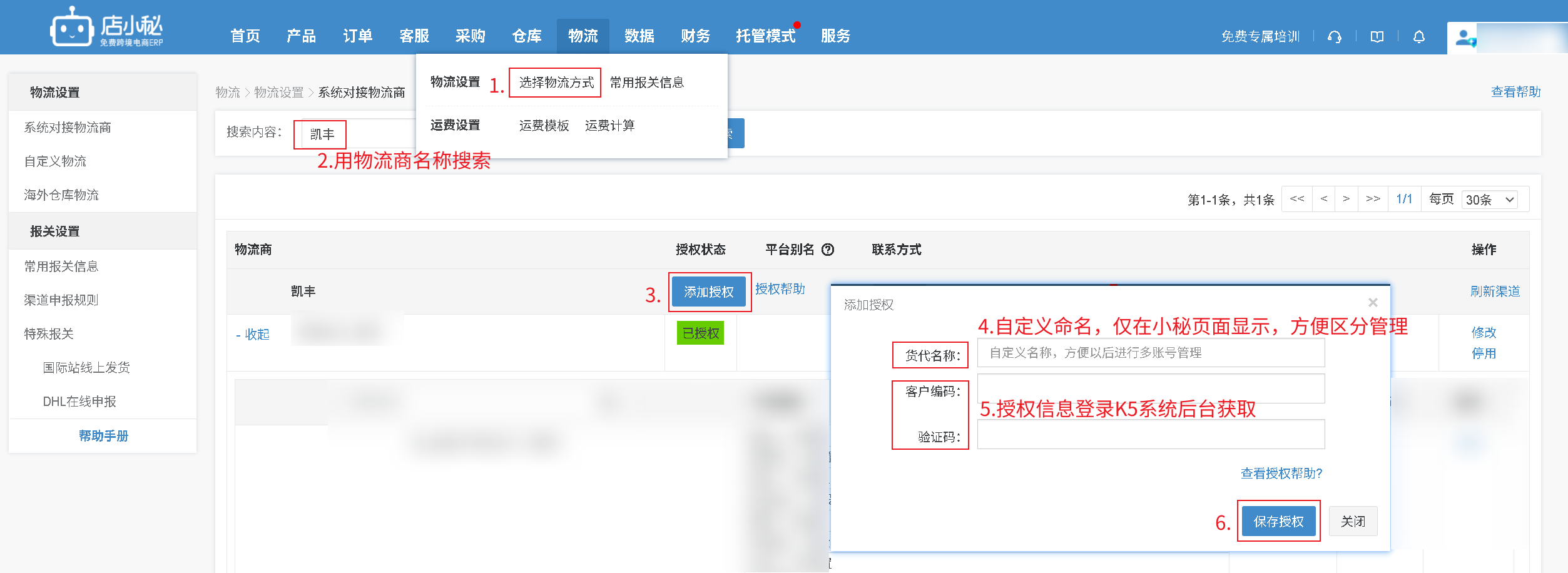This screenshot has height=573, width=1568.
Task: Close the 添加授权 dialog with X
Action: [1373, 303]
